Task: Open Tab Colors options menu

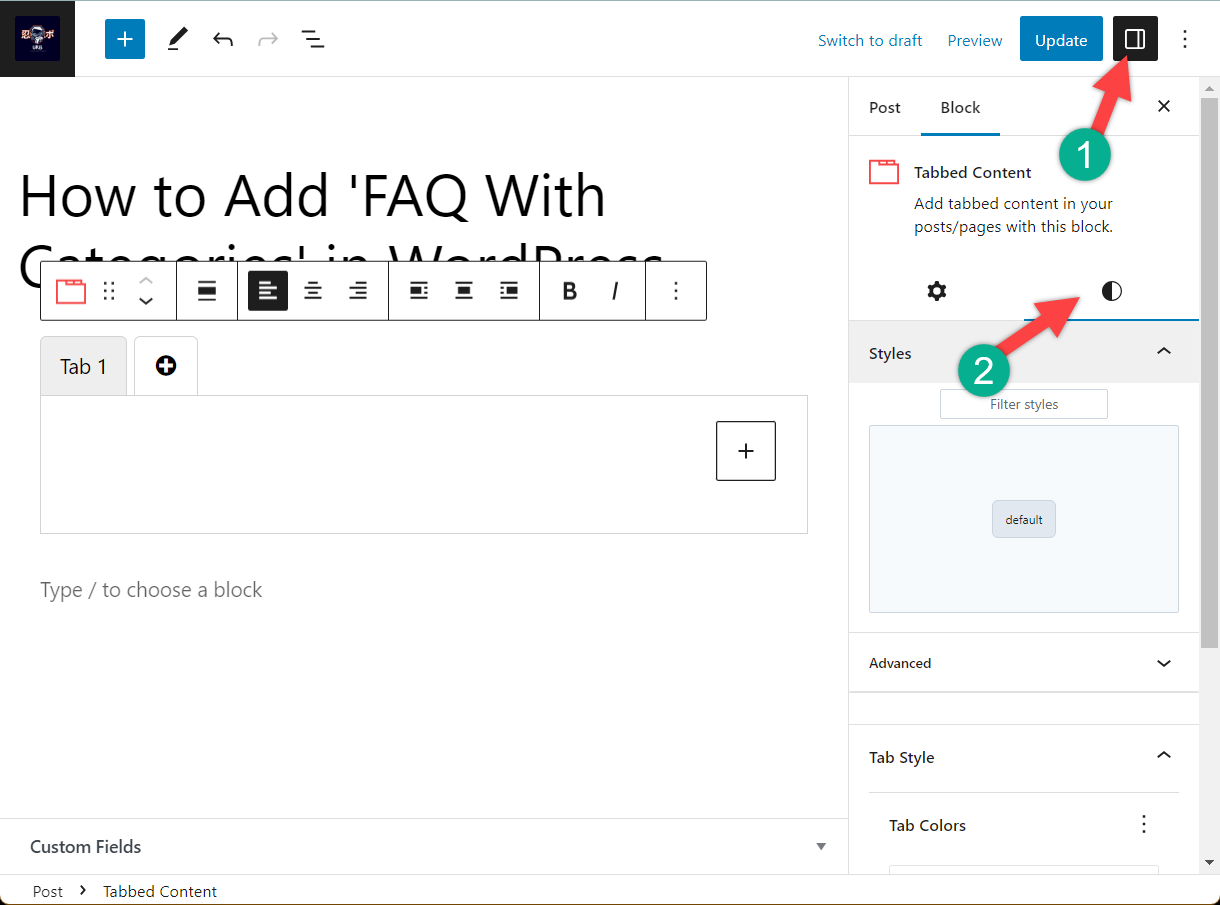Action: 1145,825
